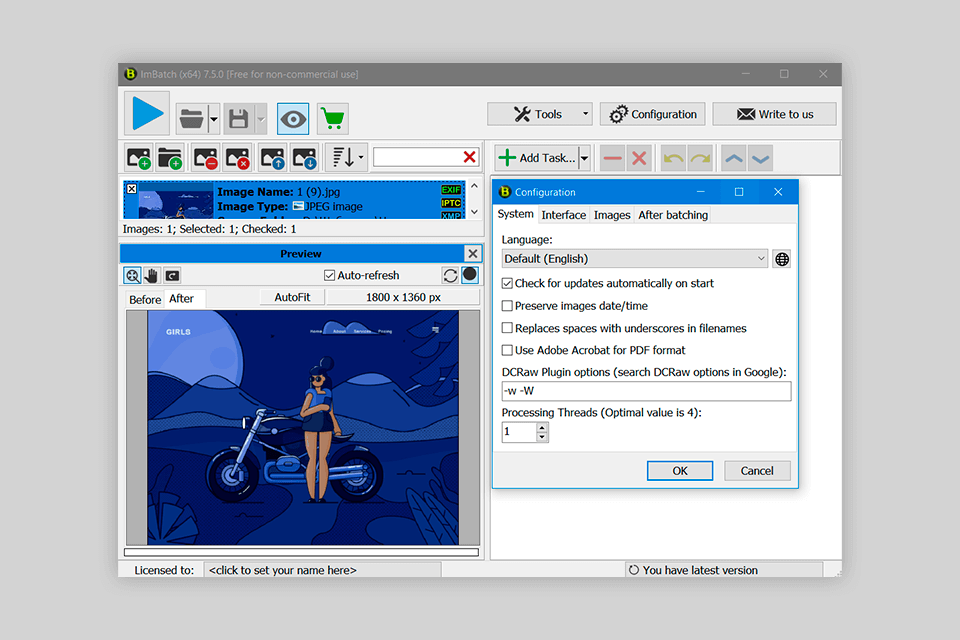
Task: Click the preview horizontal scrollbar
Action: (301, 552)
